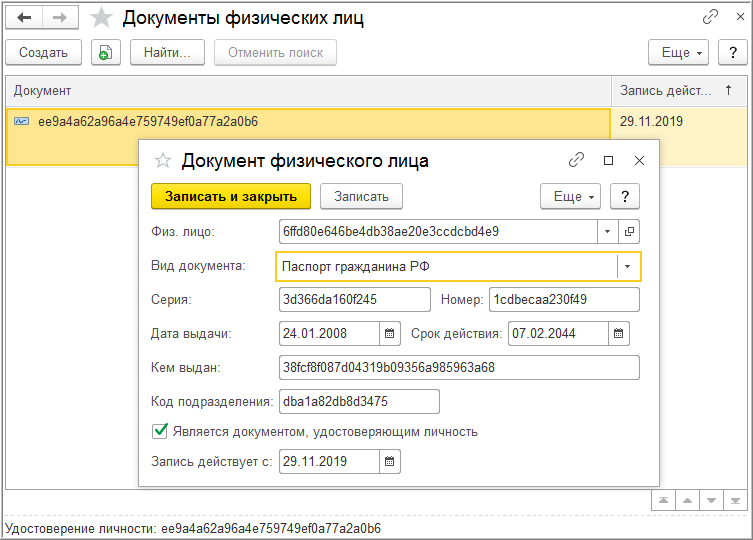Click the Кем выдан input field
Viewport: 753px width, 540px height.
point(460,367)
